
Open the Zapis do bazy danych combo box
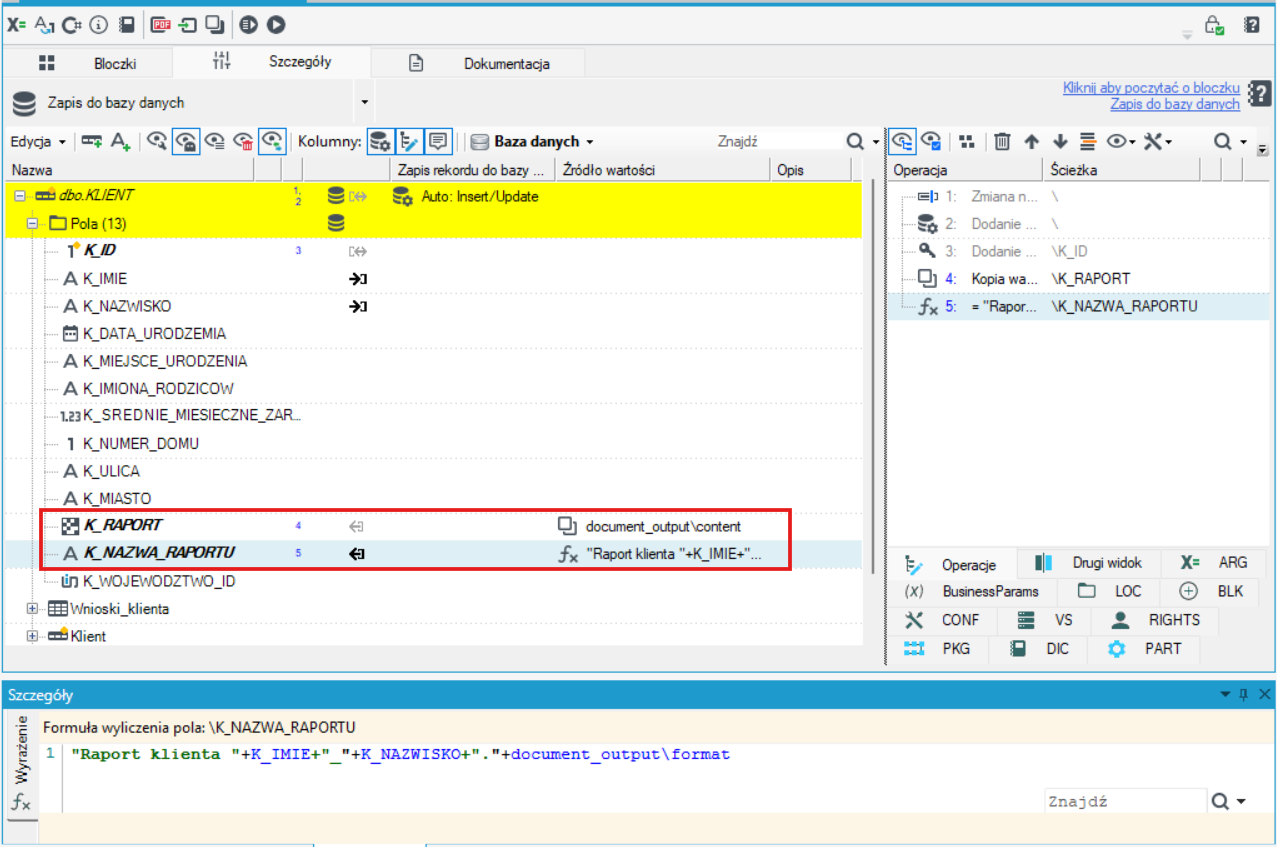[x=190, y=102]
